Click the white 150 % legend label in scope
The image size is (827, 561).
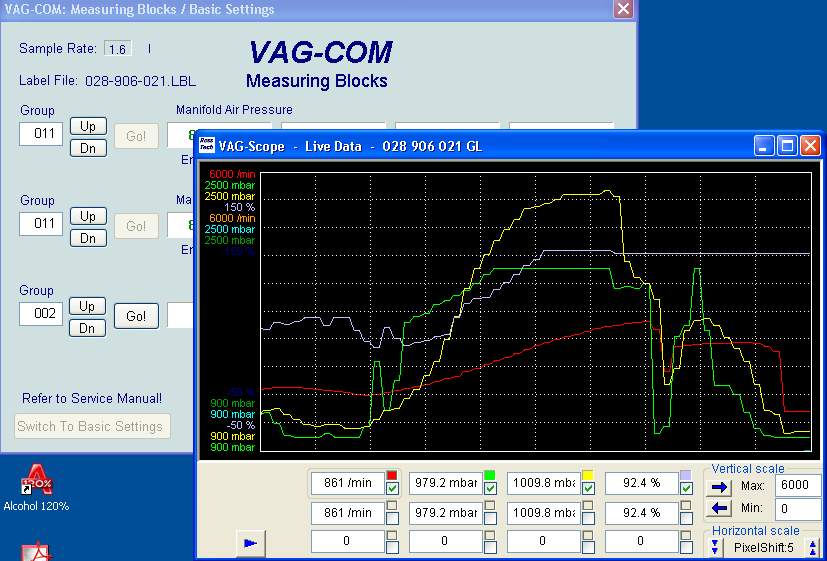(x=239, y=207)
